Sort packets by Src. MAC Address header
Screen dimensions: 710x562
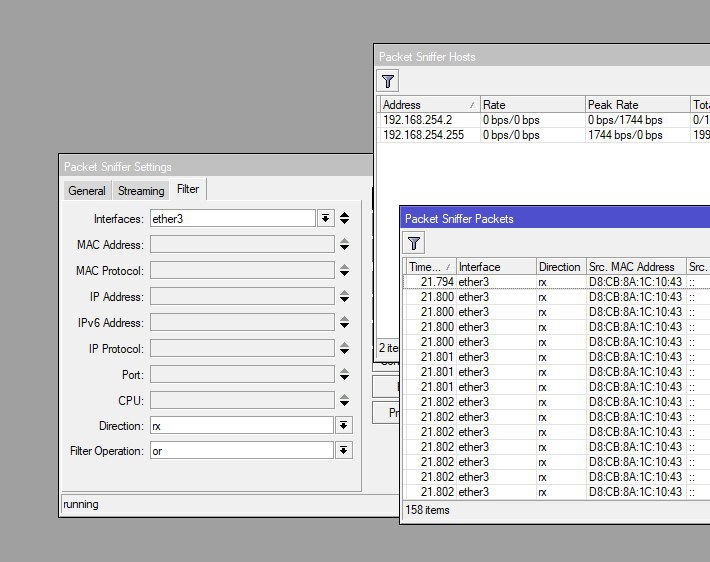point(636,267)
